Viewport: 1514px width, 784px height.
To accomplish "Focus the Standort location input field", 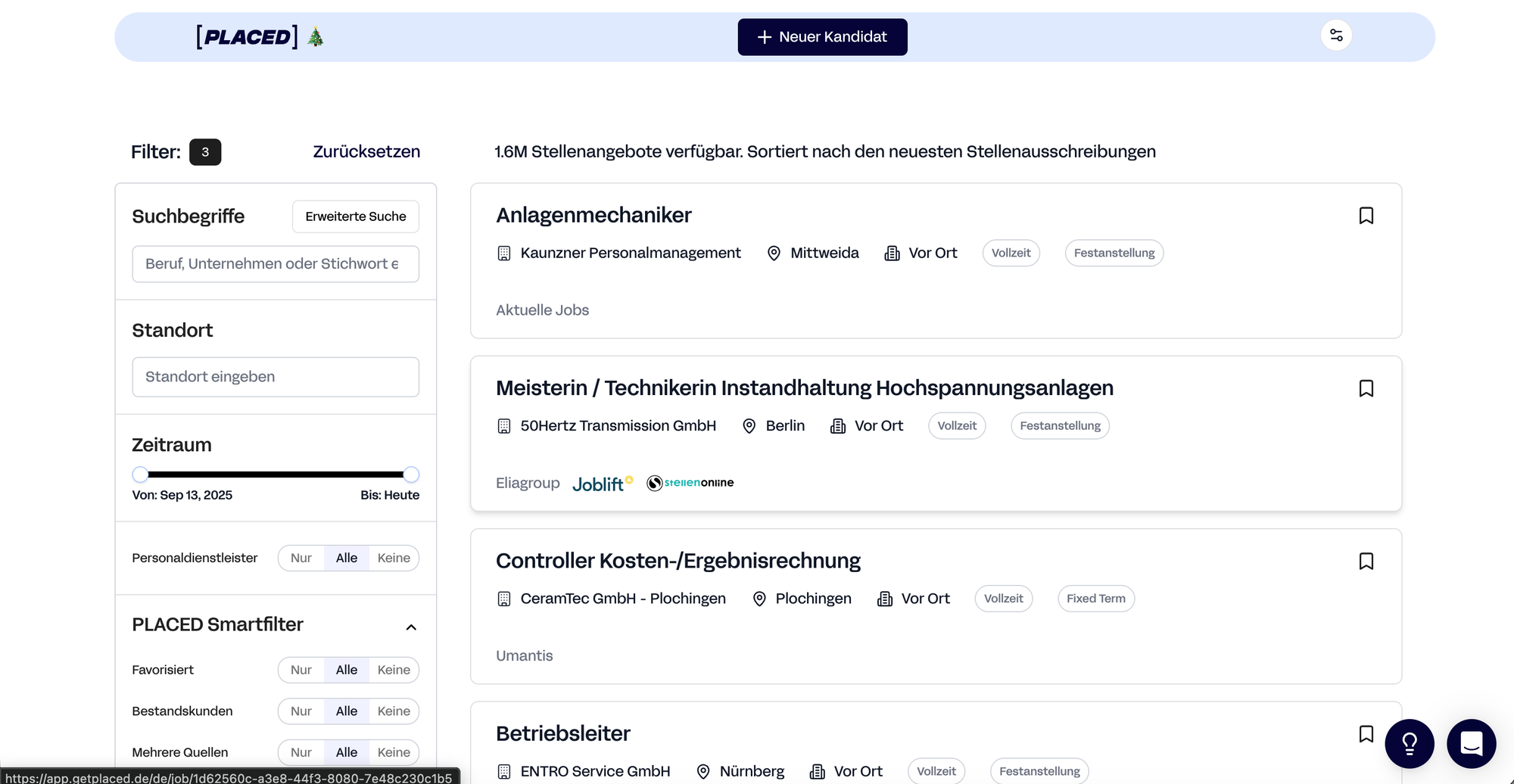I will [276, 377].
